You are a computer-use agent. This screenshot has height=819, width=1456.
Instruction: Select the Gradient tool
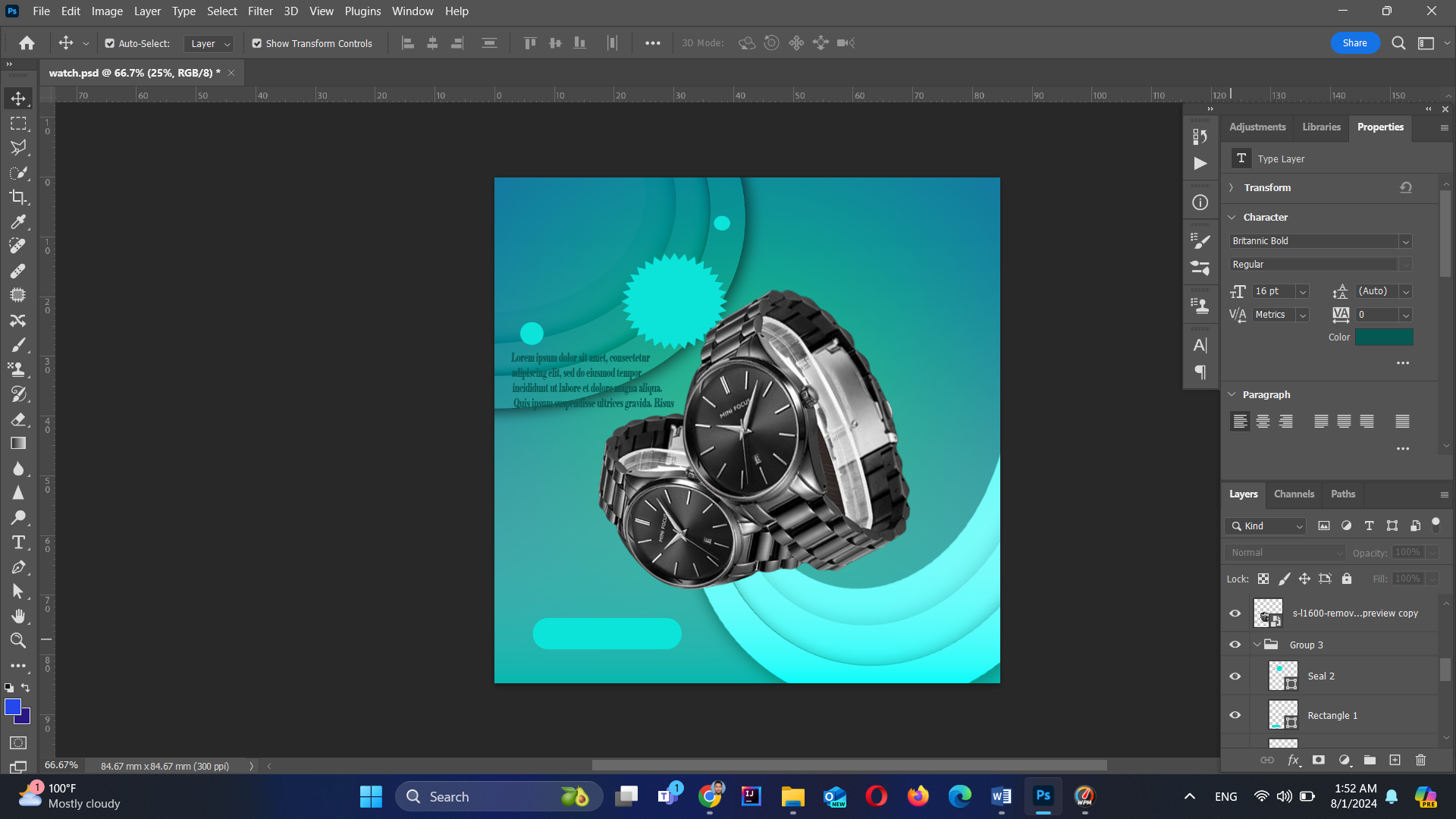[x=18, y=444]
